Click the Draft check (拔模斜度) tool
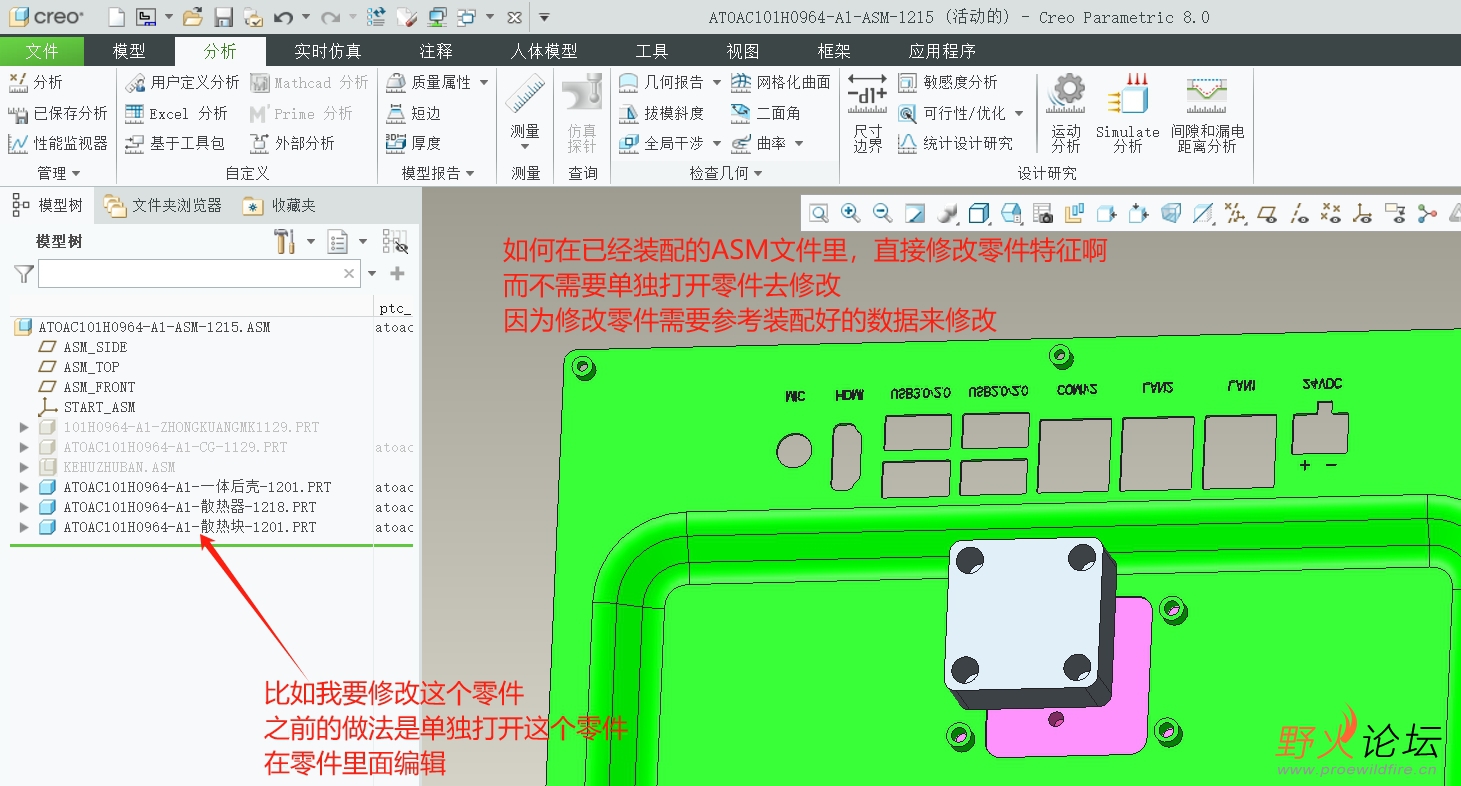This screenshot has width=1461, height=786. 661,113
